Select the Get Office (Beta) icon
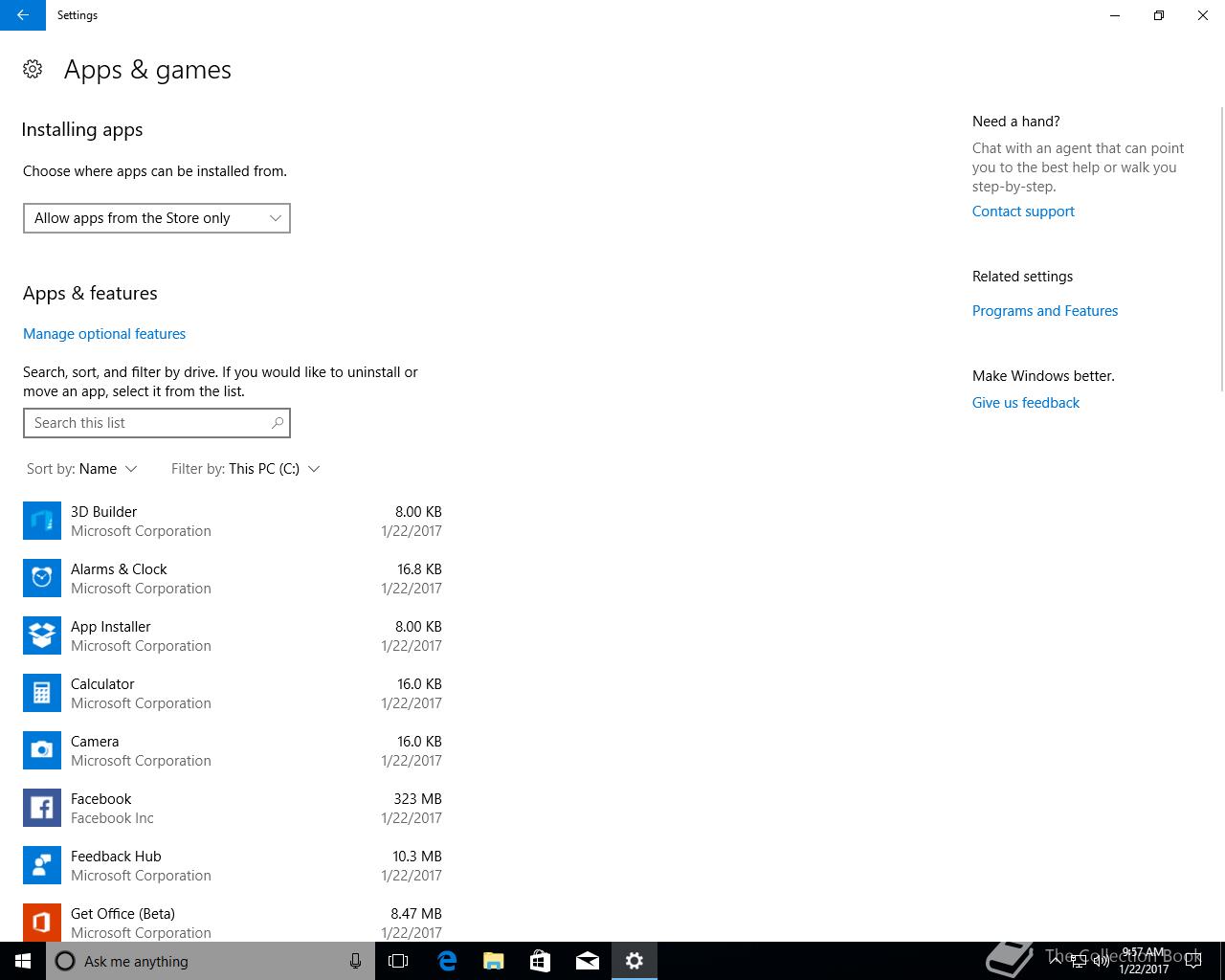The width and height of the screenshot is (1225, 980). pos(42,922)
